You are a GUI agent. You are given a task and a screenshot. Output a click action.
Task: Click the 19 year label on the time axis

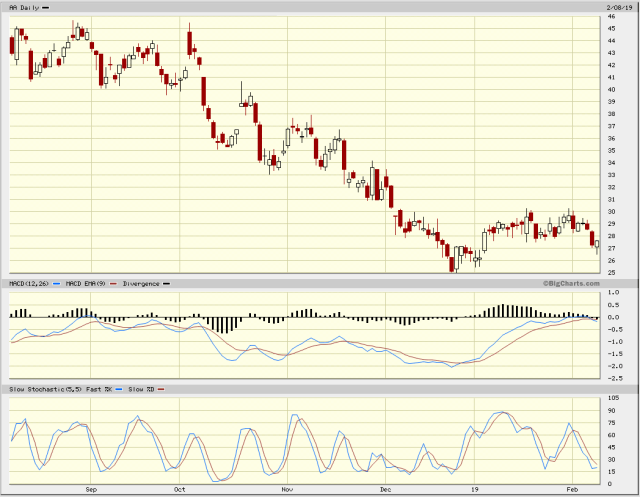[x=474, y=489]
